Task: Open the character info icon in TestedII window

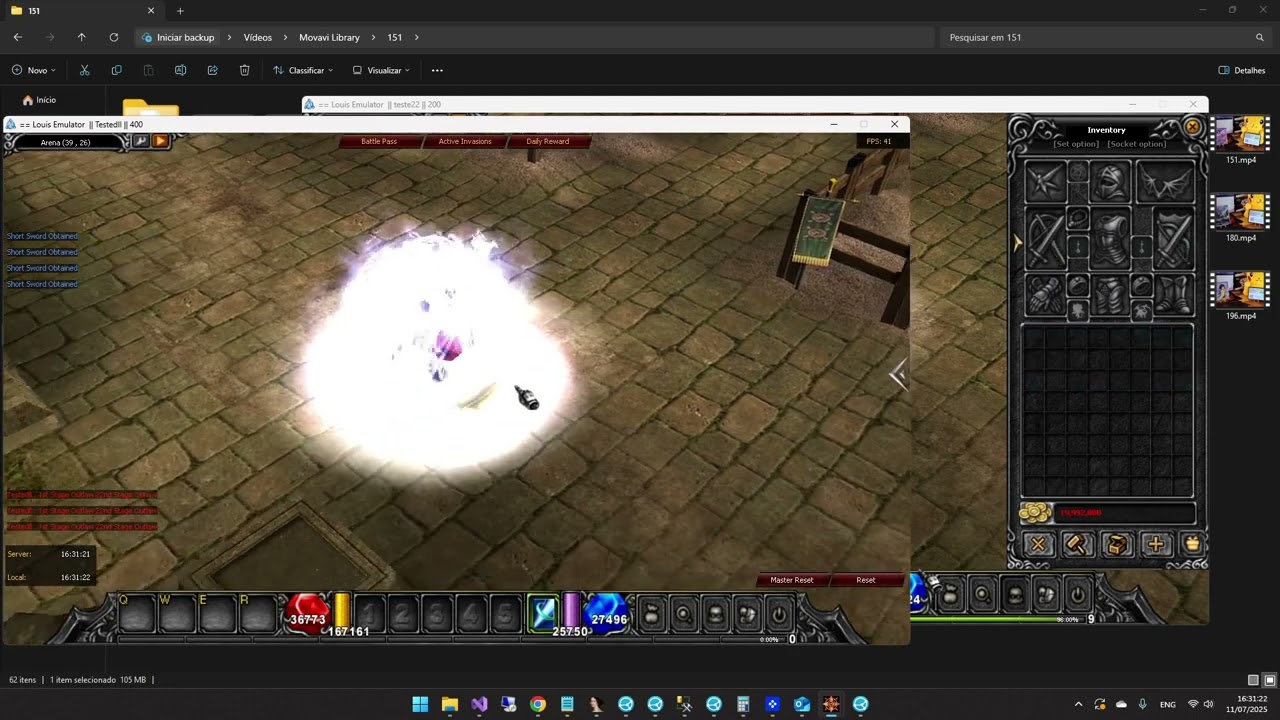Action: [716, 614]
